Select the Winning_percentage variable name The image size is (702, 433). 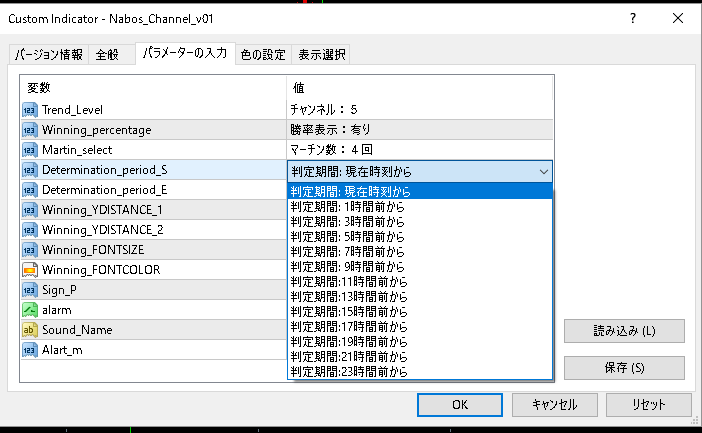click(x=96, y=130)
